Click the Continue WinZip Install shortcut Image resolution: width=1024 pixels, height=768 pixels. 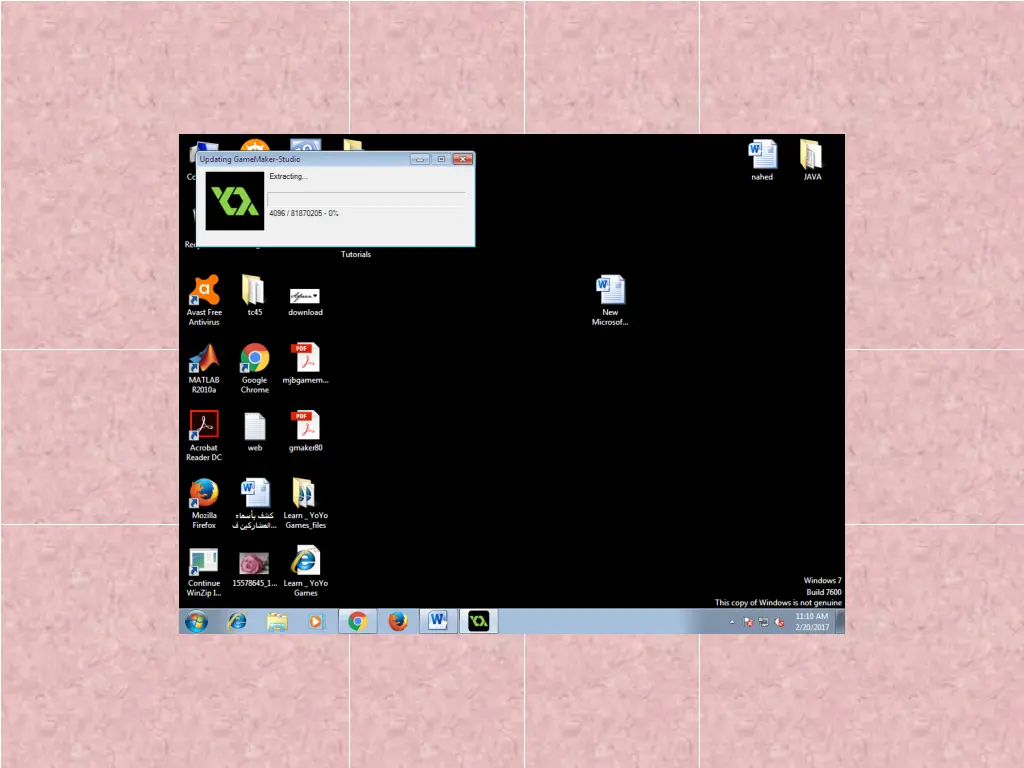[204, 562]
